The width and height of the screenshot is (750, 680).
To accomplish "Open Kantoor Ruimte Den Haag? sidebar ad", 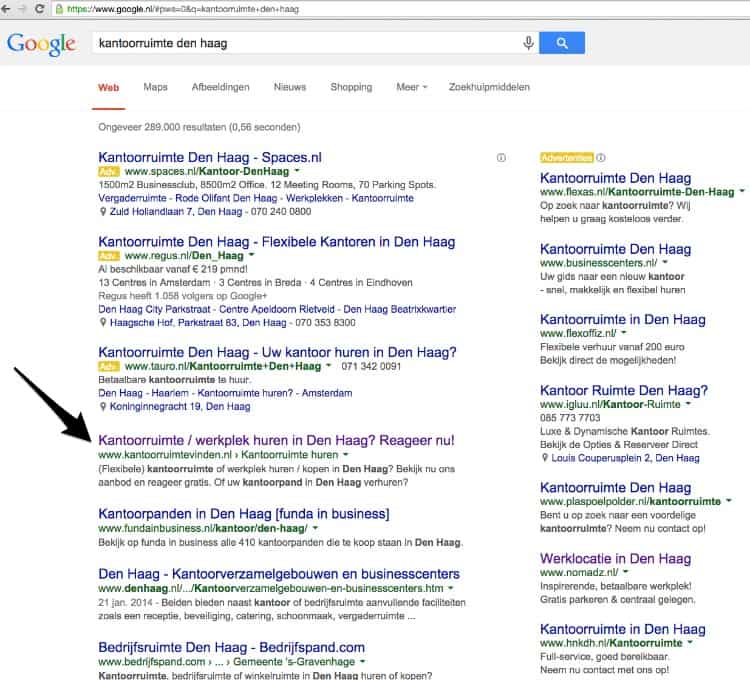I will point(624,391).
